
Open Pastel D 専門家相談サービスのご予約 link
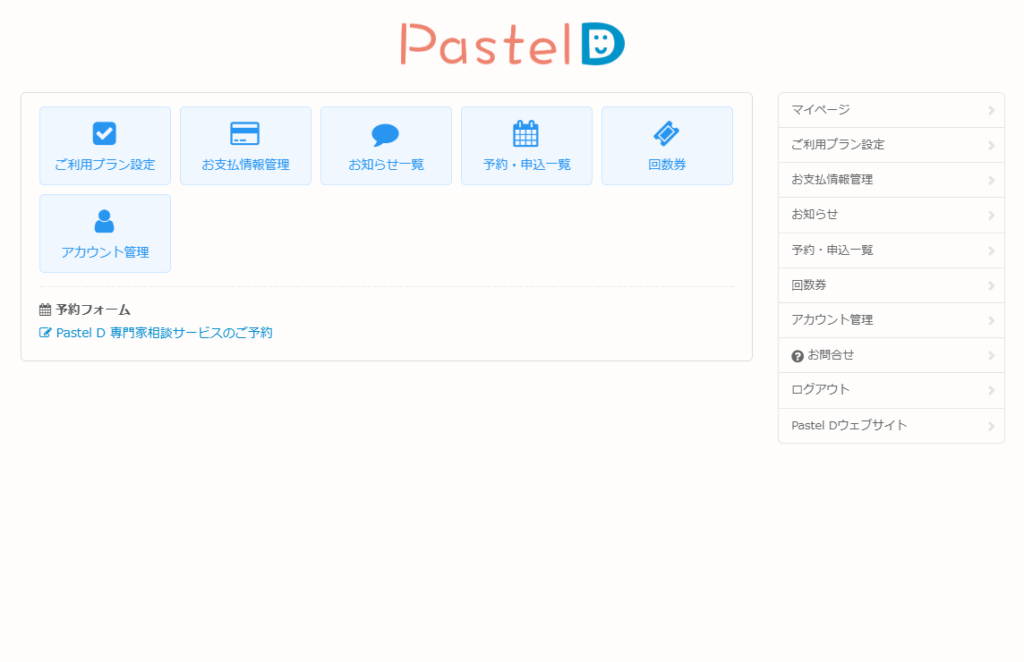coord(164,333)
